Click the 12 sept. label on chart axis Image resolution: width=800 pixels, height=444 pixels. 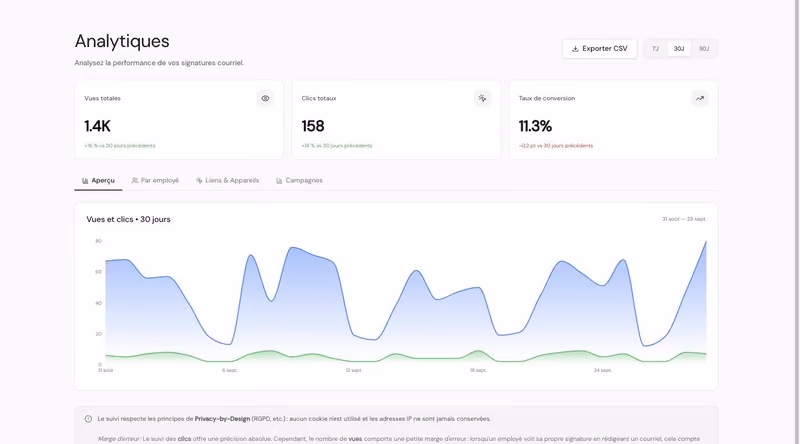(x=354, y=371)
